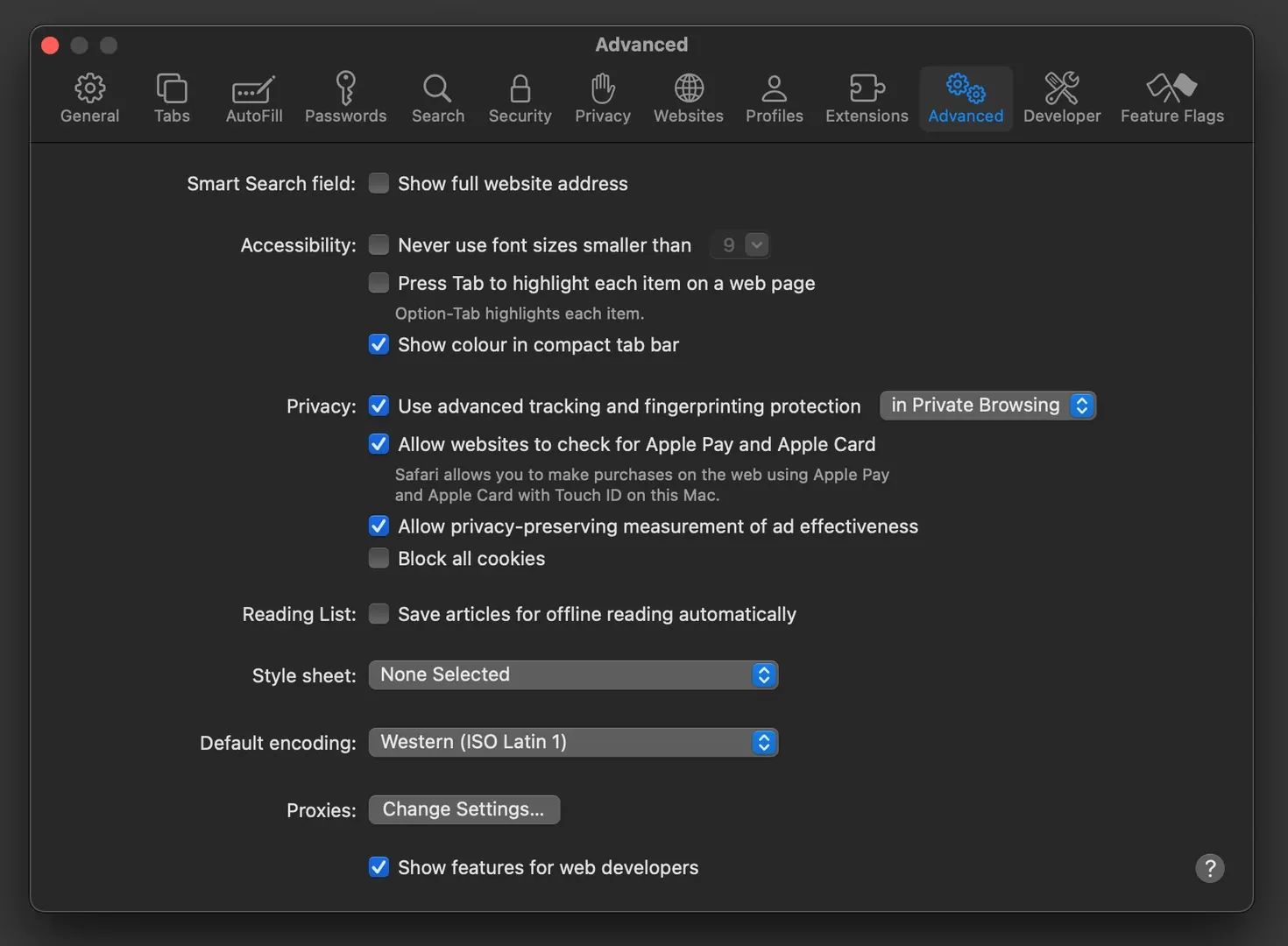
Task: Switch to the Profiles tab
Action: coord(774,98)
